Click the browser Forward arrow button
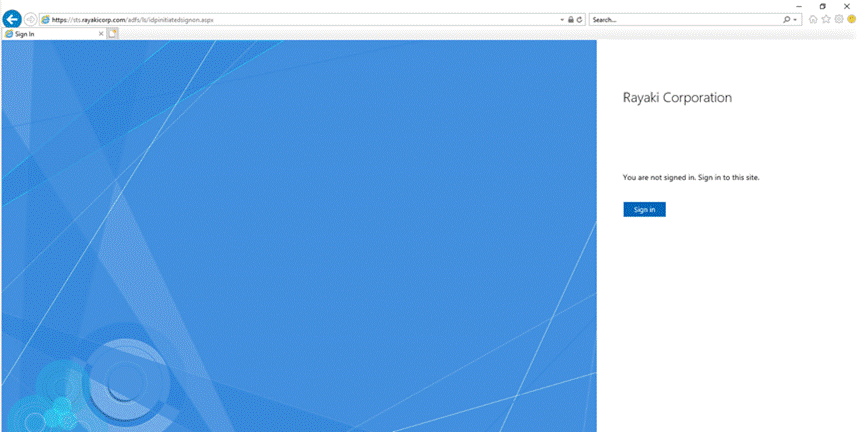The image size is (858, 432). tap(31, 20)
